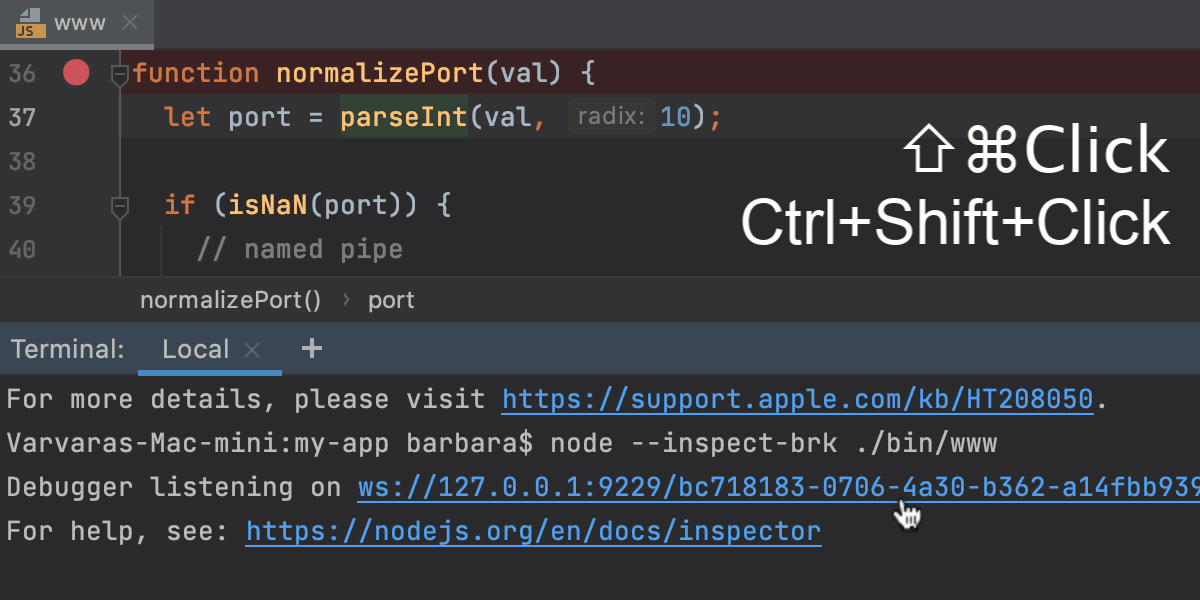Select the port breadcrumb item
This screenshot has width=1200, height=600.
pyautogui.click(x=391, y=300)
